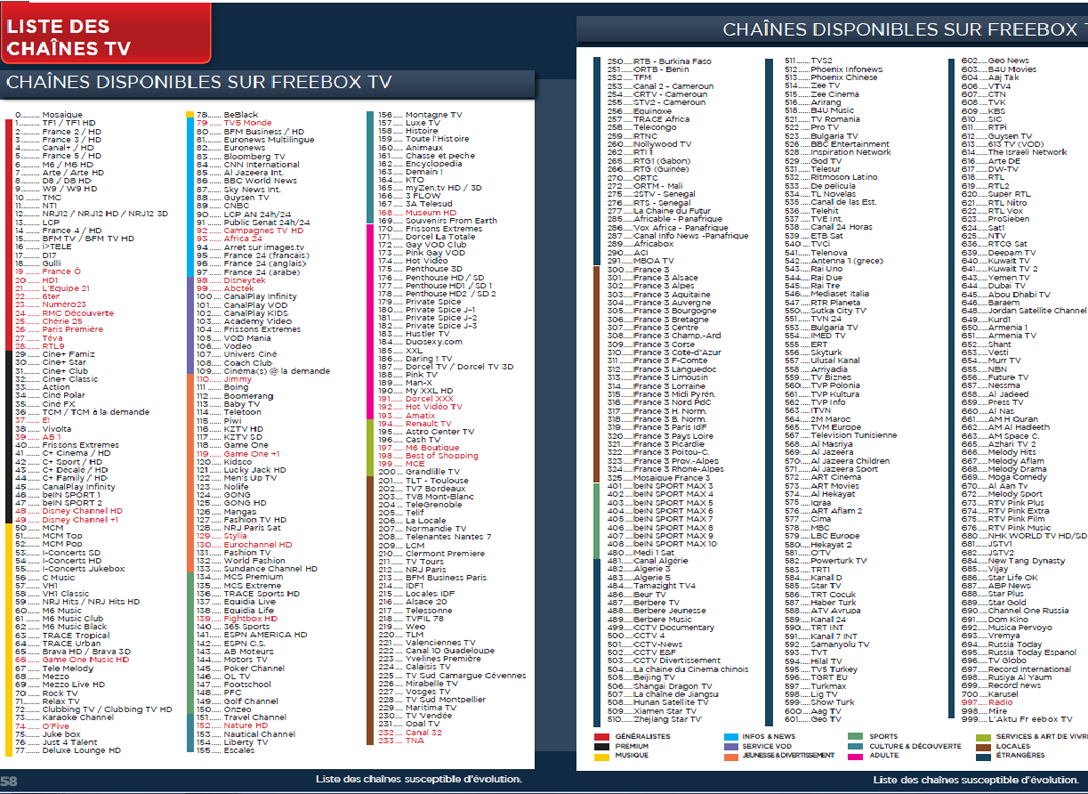Screen dimensions: 1088x794
Task: Click channel 156 'Montagne TV'
Action: (x=420, y=115)
